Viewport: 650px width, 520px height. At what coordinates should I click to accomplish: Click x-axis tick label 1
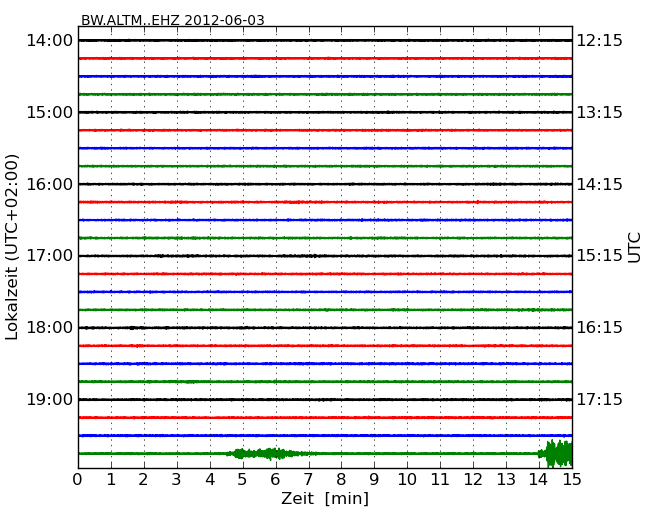point(111,480)
